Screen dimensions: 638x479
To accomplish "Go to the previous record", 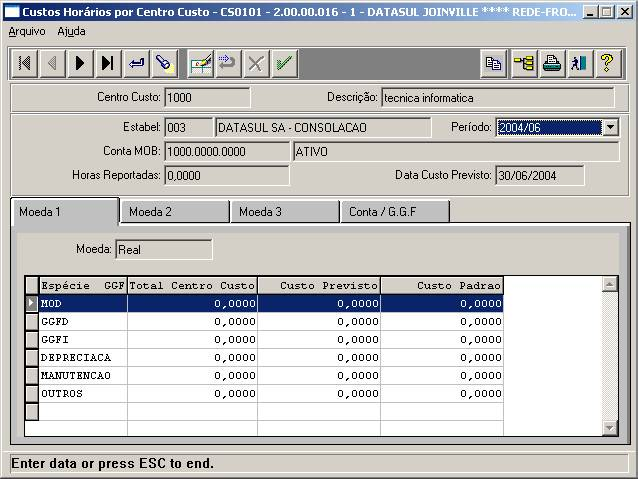I will [x=52, y=63].
